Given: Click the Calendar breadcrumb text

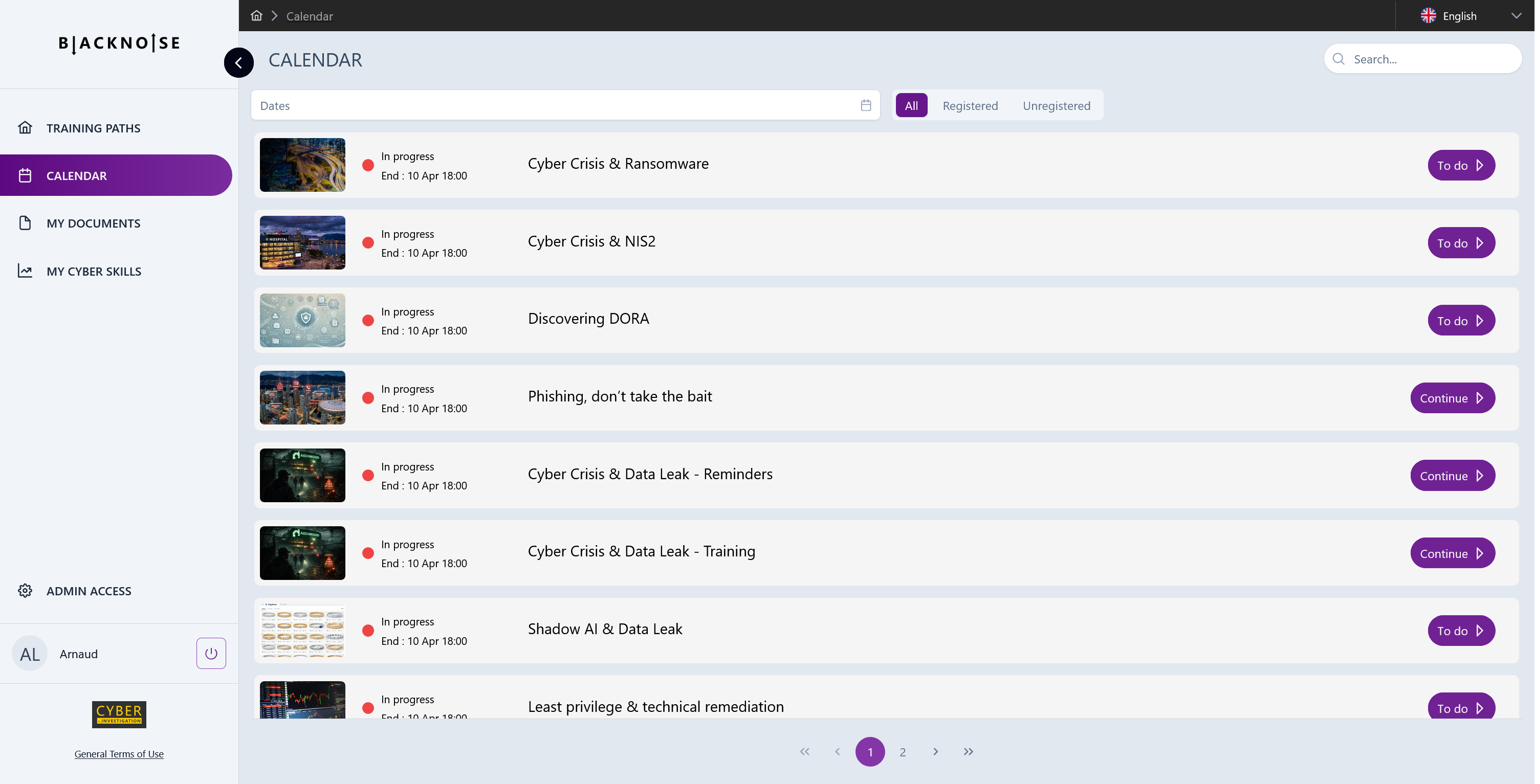Looking at the screenshot, I should [309, 16].
